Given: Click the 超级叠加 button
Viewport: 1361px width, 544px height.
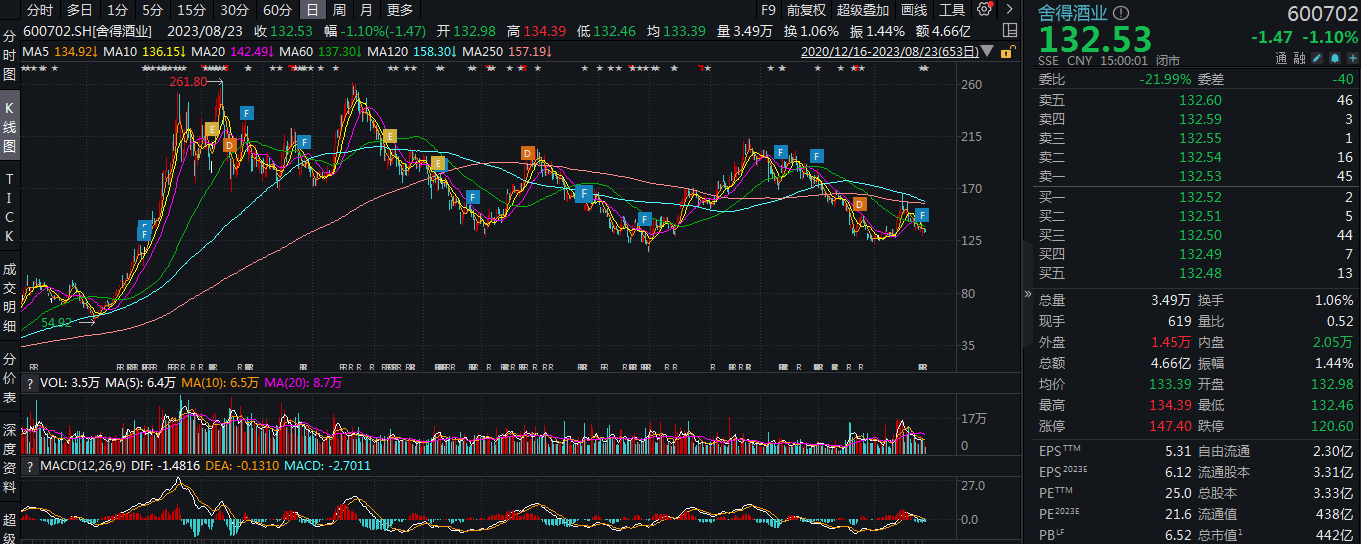Looking at the screenshot, I should coord(862,10).
